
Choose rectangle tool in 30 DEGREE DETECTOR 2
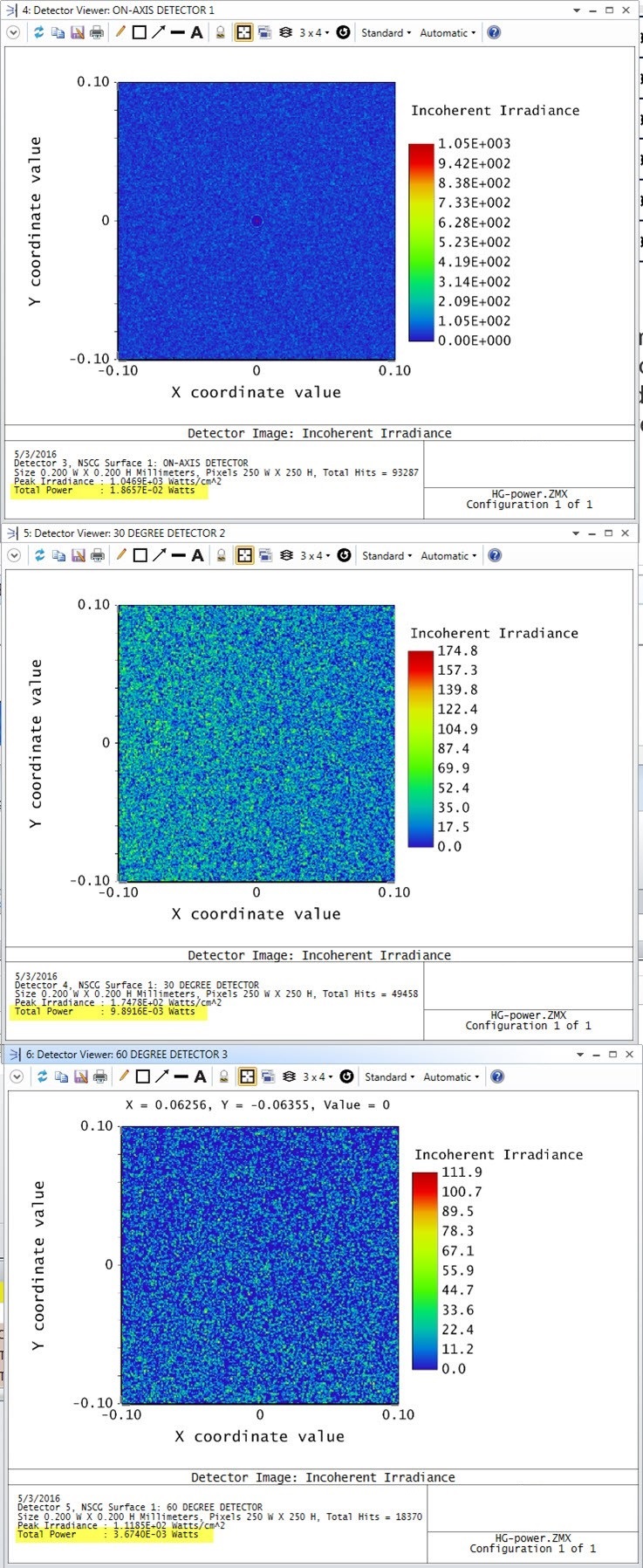pyautogui.click(x=140, y=555)
